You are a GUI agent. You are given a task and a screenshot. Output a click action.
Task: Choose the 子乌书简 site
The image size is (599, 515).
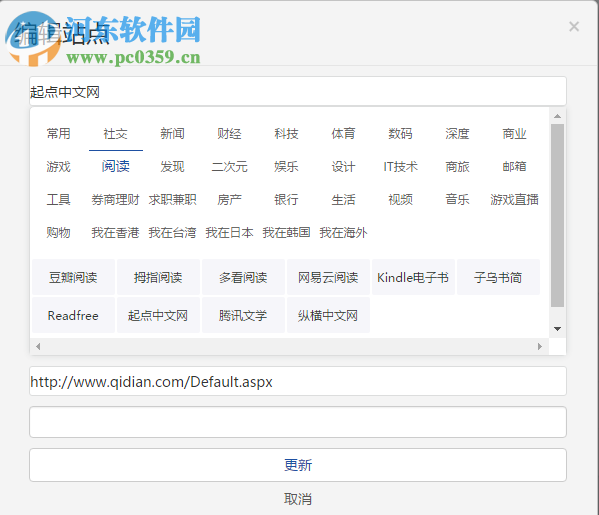498,277
